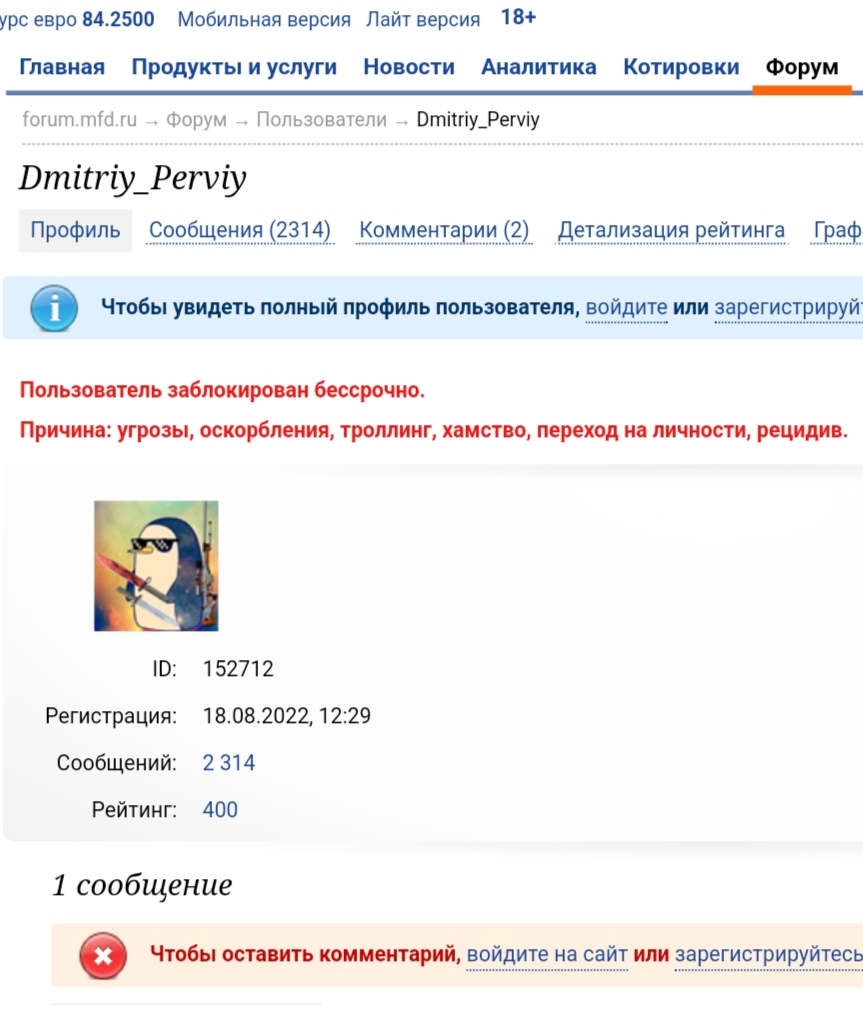Click Мобильная версия link

pos(264,19)
